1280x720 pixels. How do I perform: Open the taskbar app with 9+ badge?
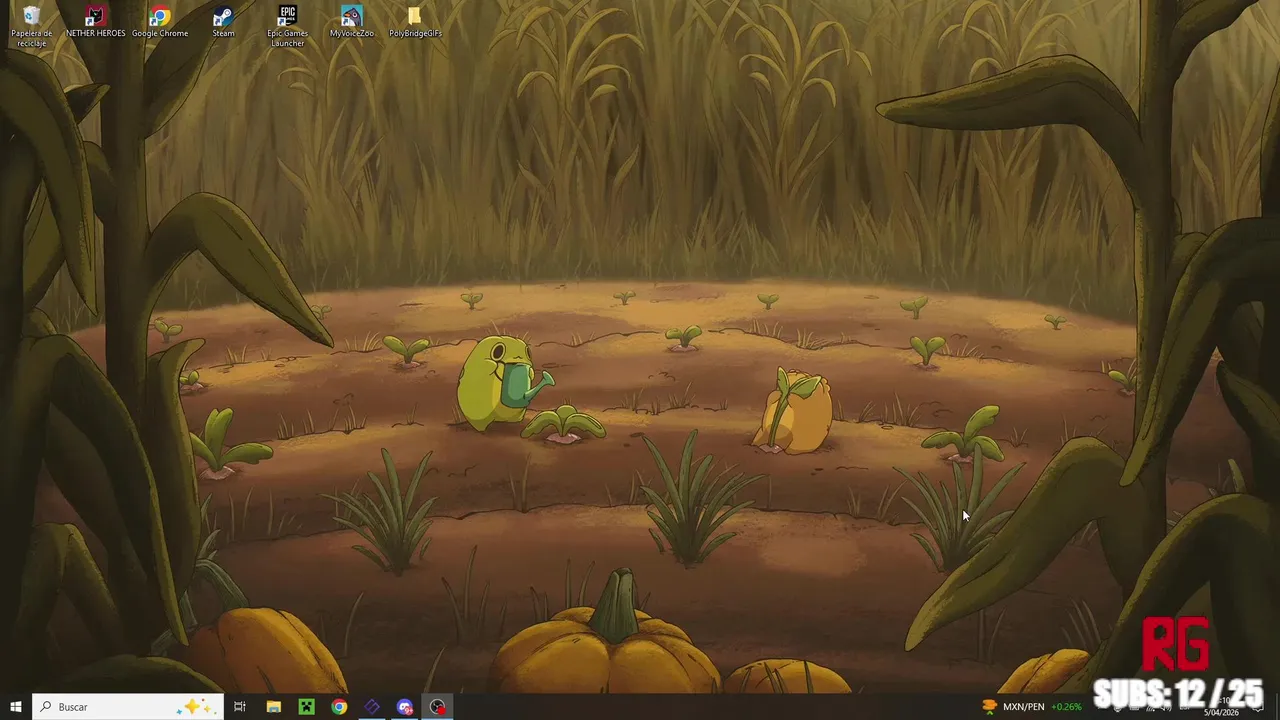click(405, 707)
